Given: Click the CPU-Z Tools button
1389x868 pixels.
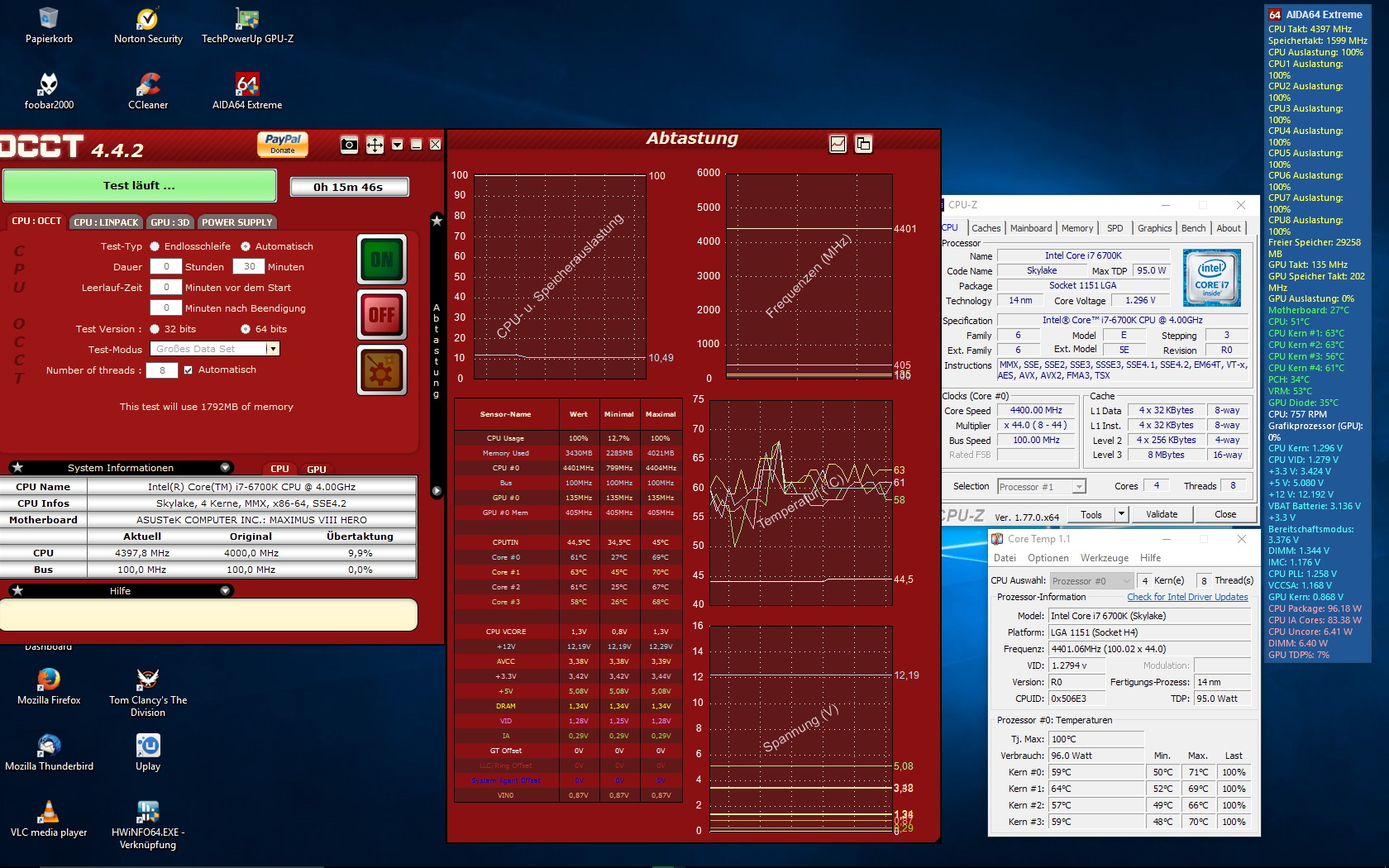Looking at the screenshot, I should point(1091,514).
